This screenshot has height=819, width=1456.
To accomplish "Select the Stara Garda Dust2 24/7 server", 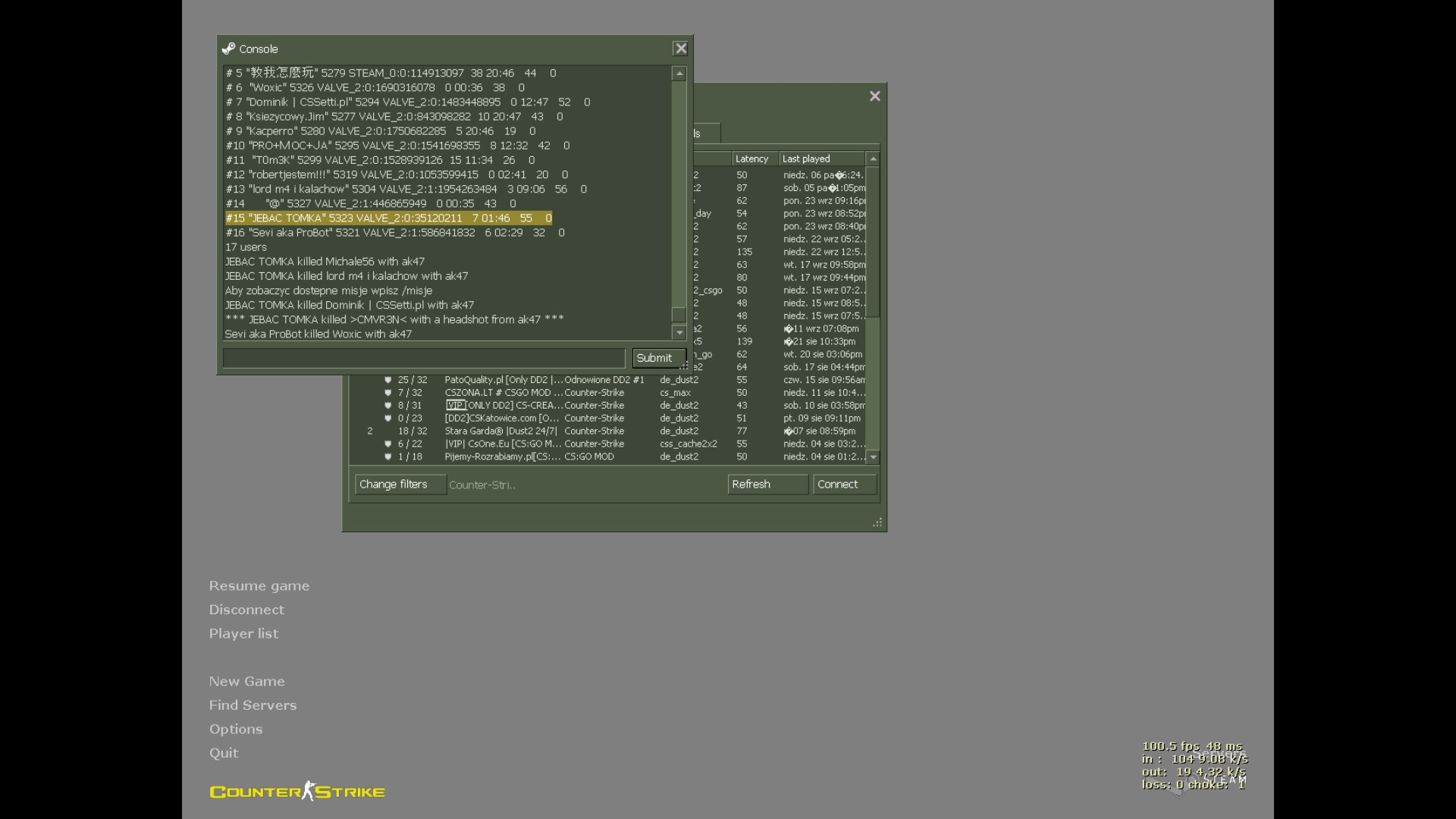I will pyautogui.click(x=500, y=431).
